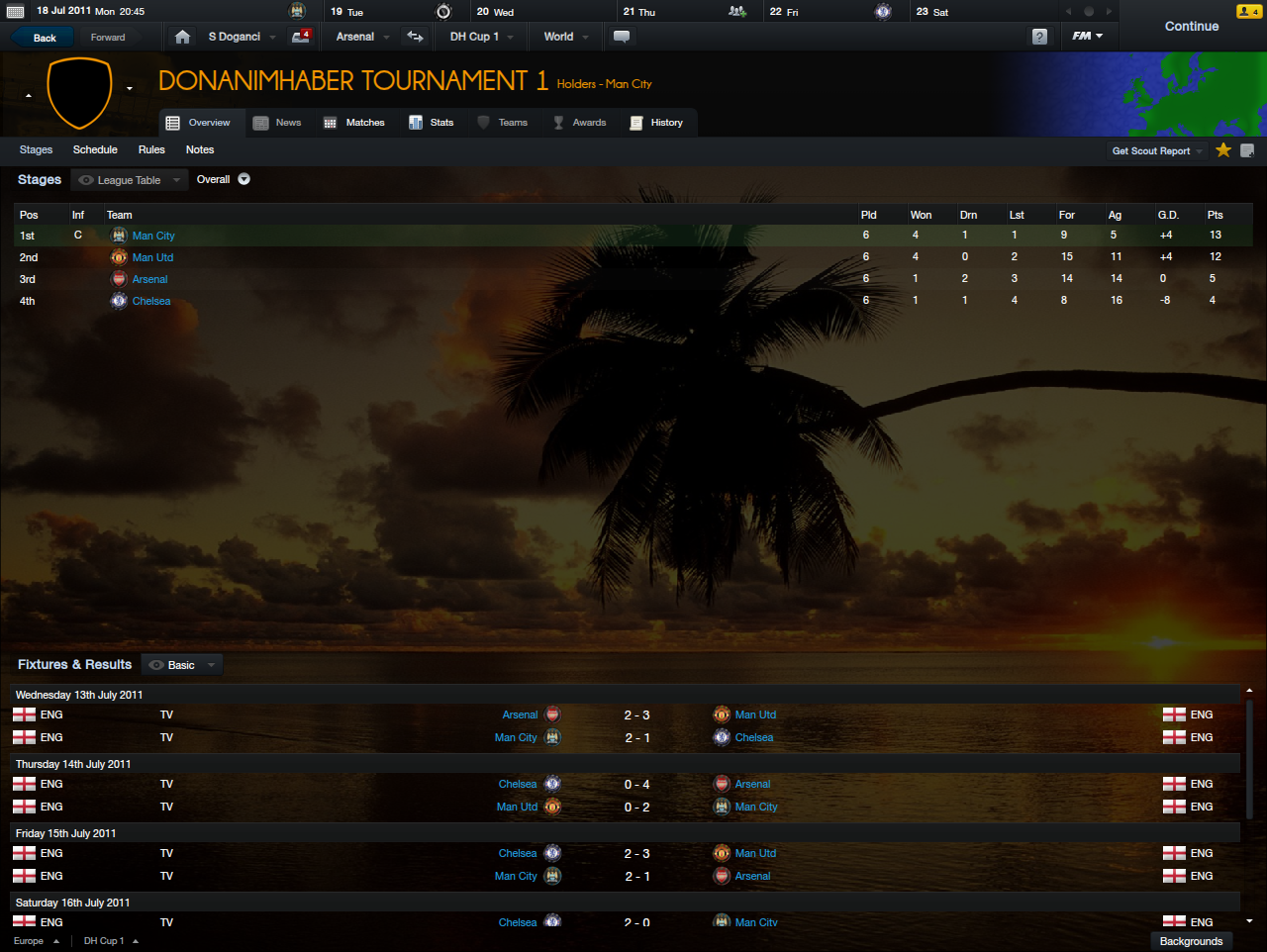Click the tournament shield logo
1267x952 pixels.
[79, 93]
